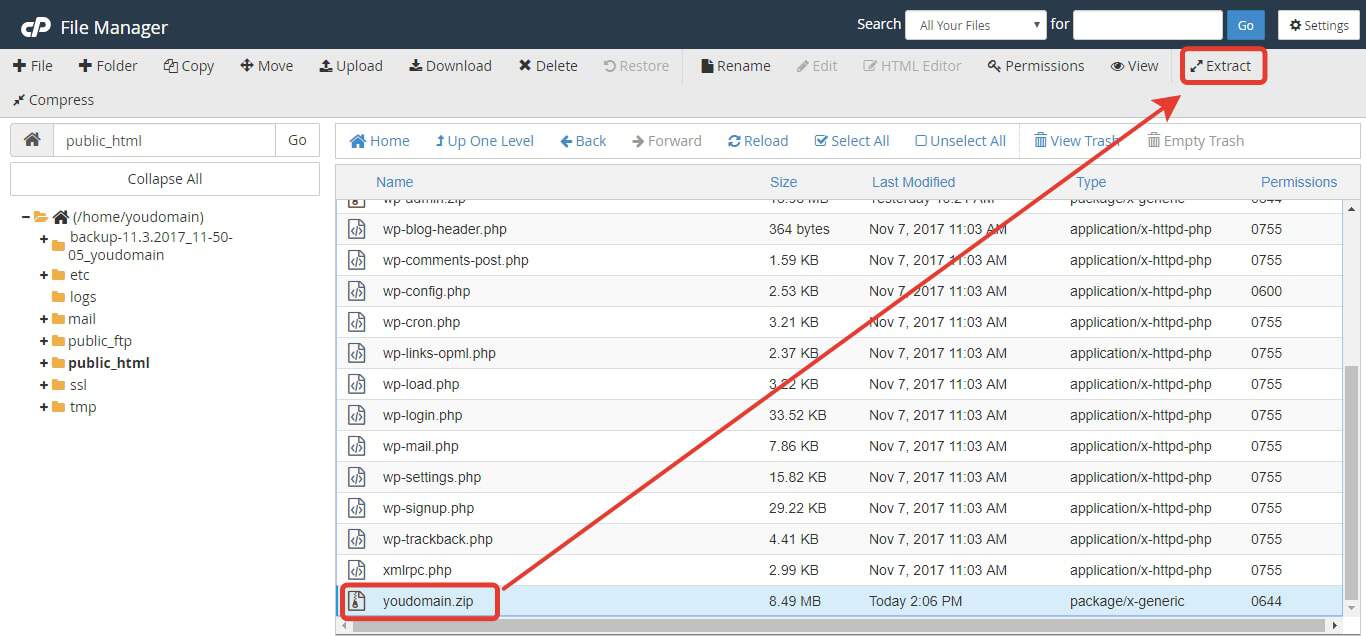Click the Compress tool
The height and width of the screenshot is (636, 1366).
(52, 100)
